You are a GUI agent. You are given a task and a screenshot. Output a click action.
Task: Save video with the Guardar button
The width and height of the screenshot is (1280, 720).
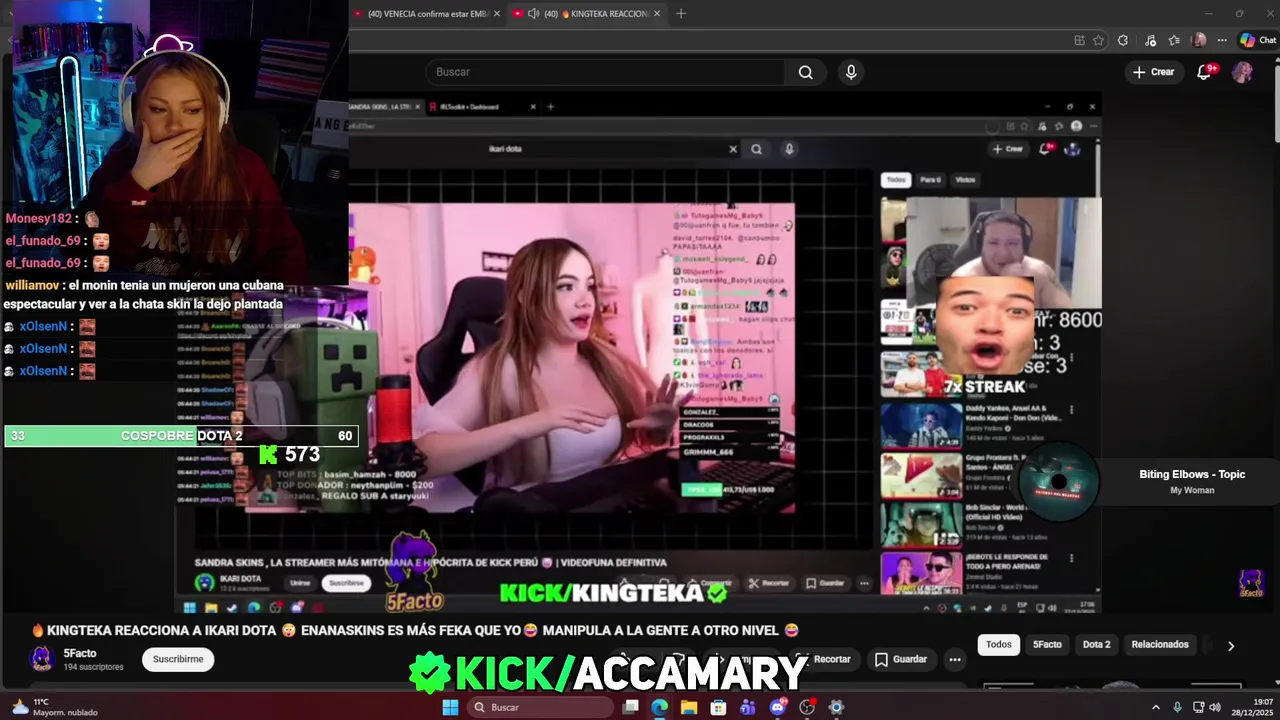901,659
